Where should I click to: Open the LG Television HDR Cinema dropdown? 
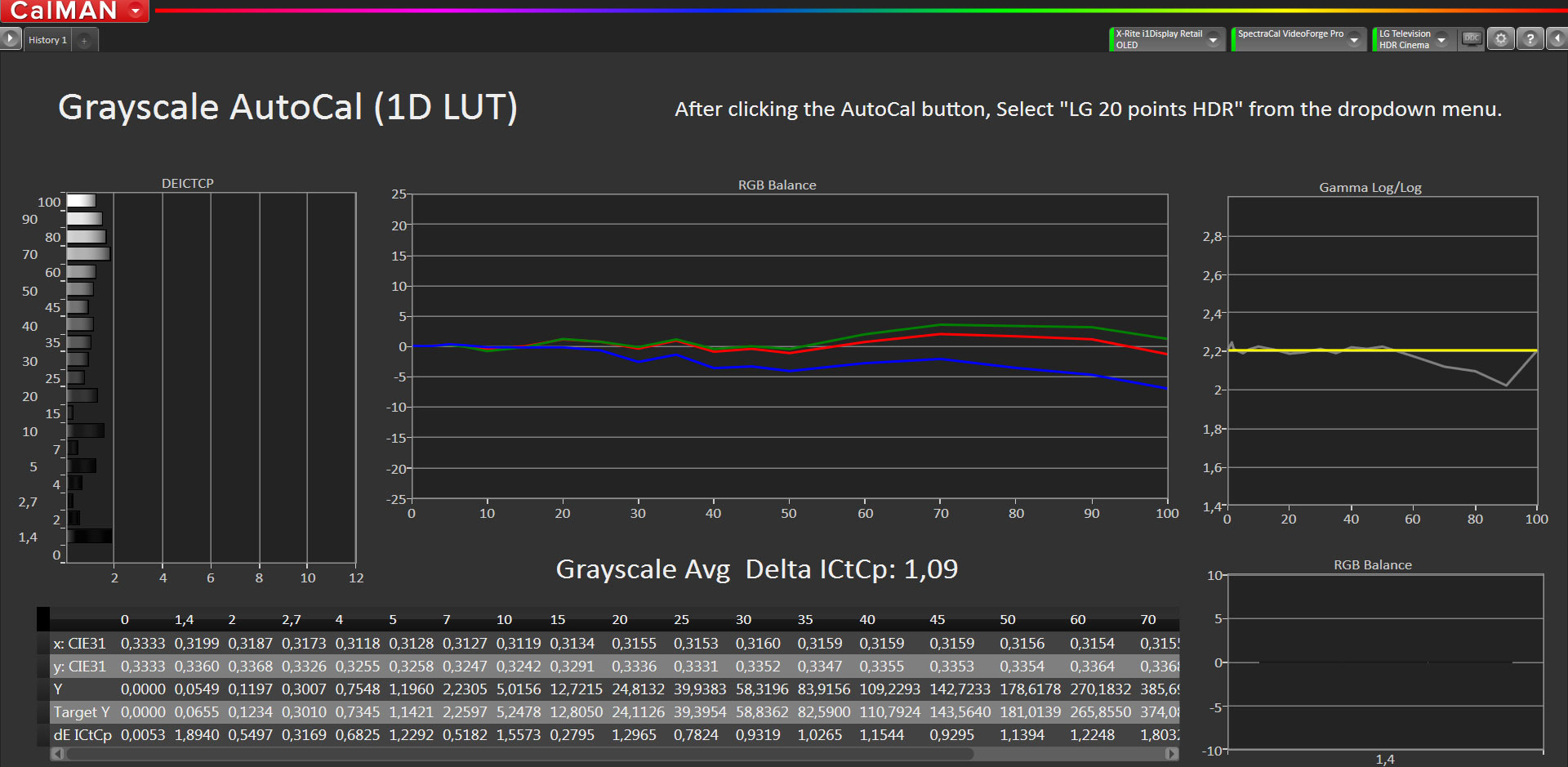(1441, 39)
